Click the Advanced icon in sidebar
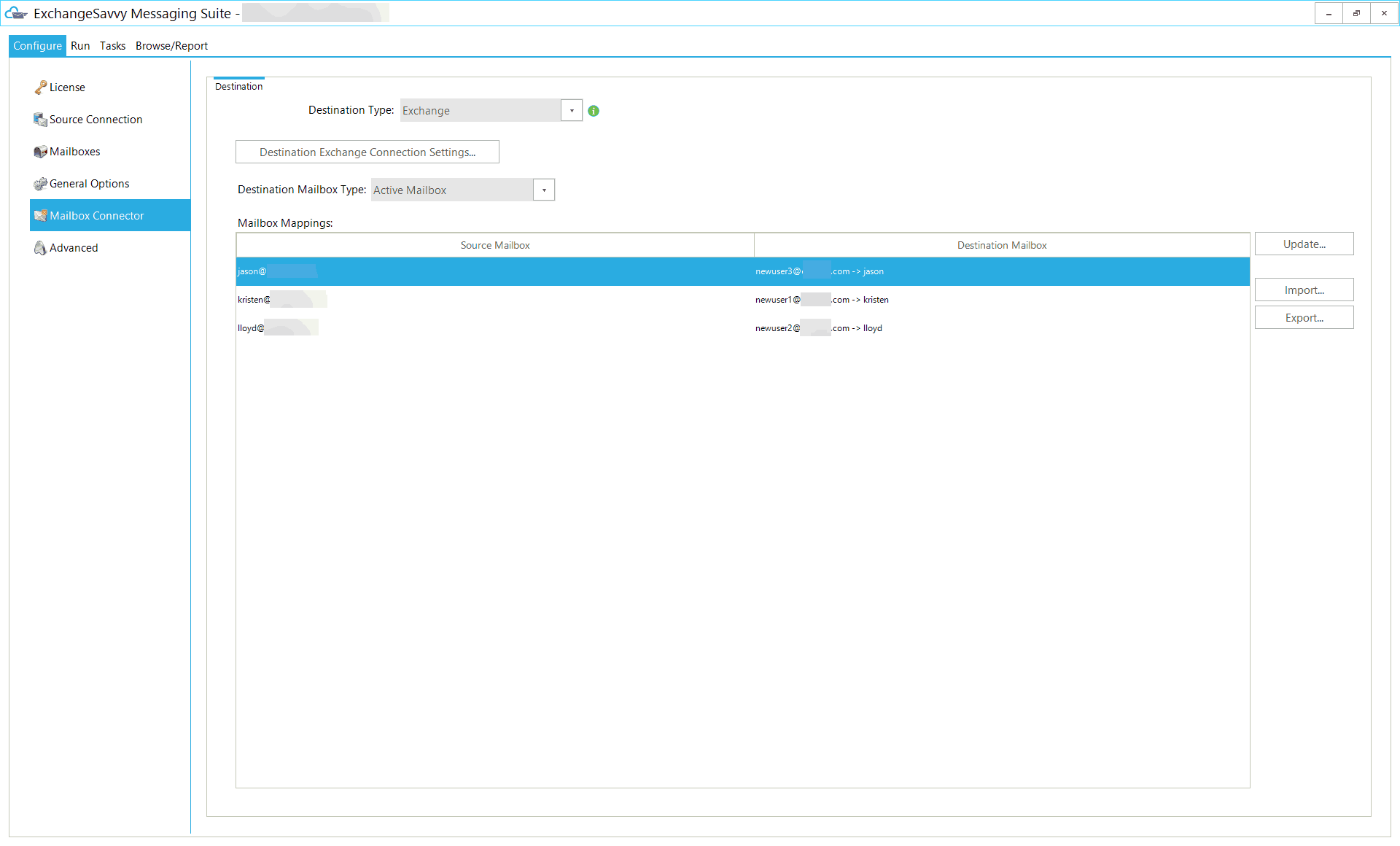The height and width of the screenshot is (846, 1400). tap(40, 248)
